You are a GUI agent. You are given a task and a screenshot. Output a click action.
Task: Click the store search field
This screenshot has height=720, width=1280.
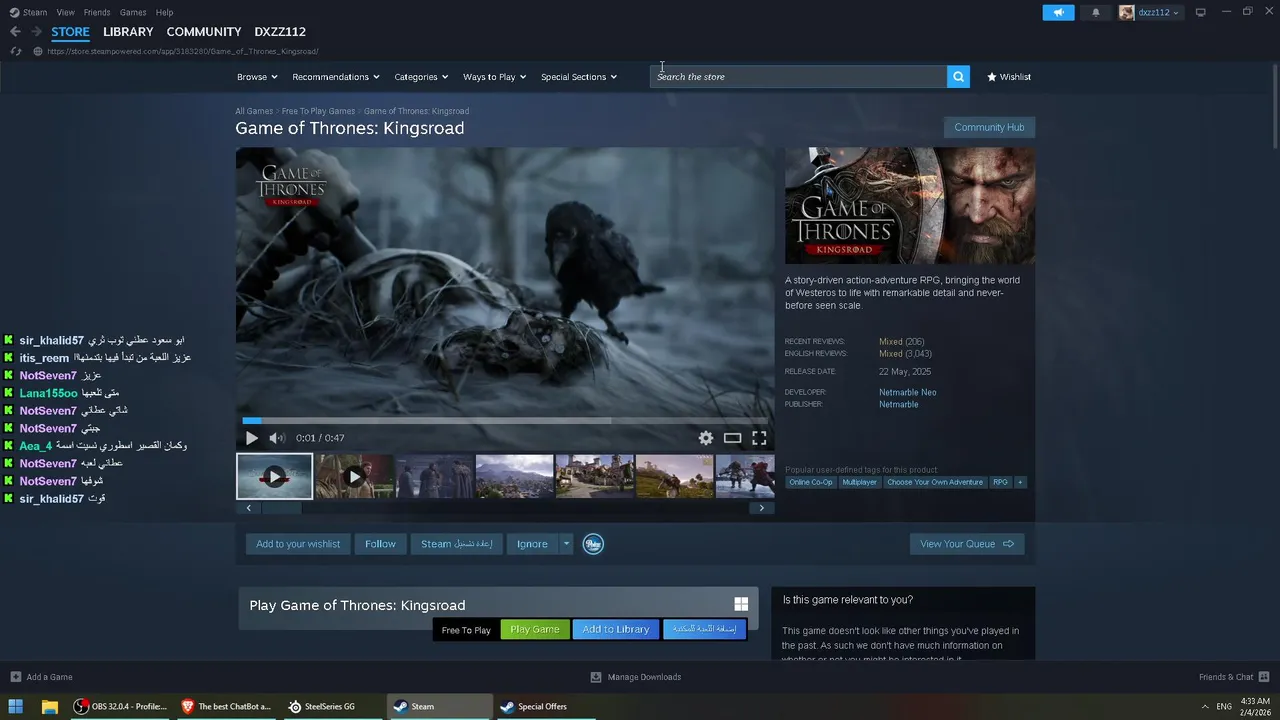point(798,77)
